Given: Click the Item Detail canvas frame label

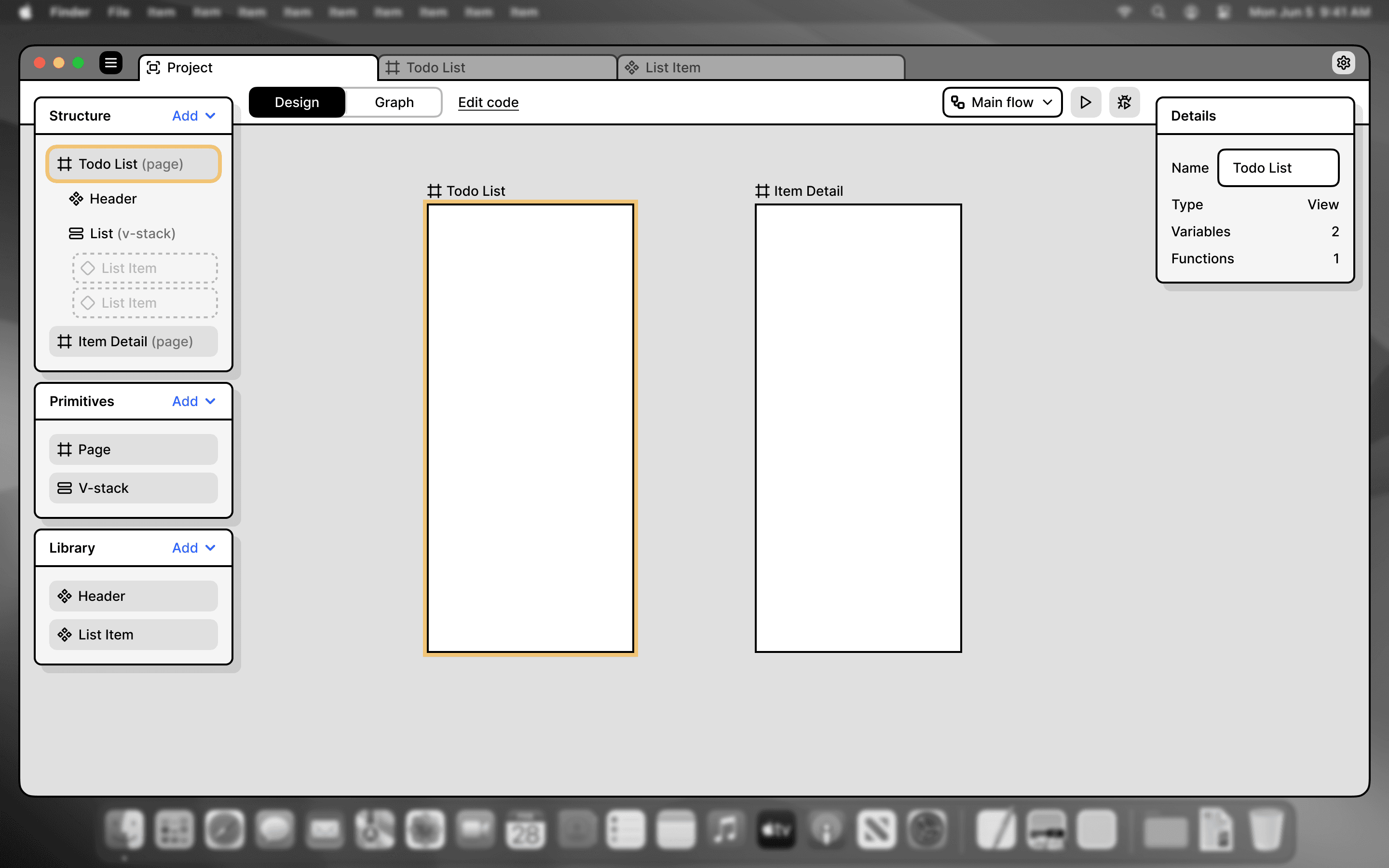Looking at the screenshot, I should click(800, 191).
